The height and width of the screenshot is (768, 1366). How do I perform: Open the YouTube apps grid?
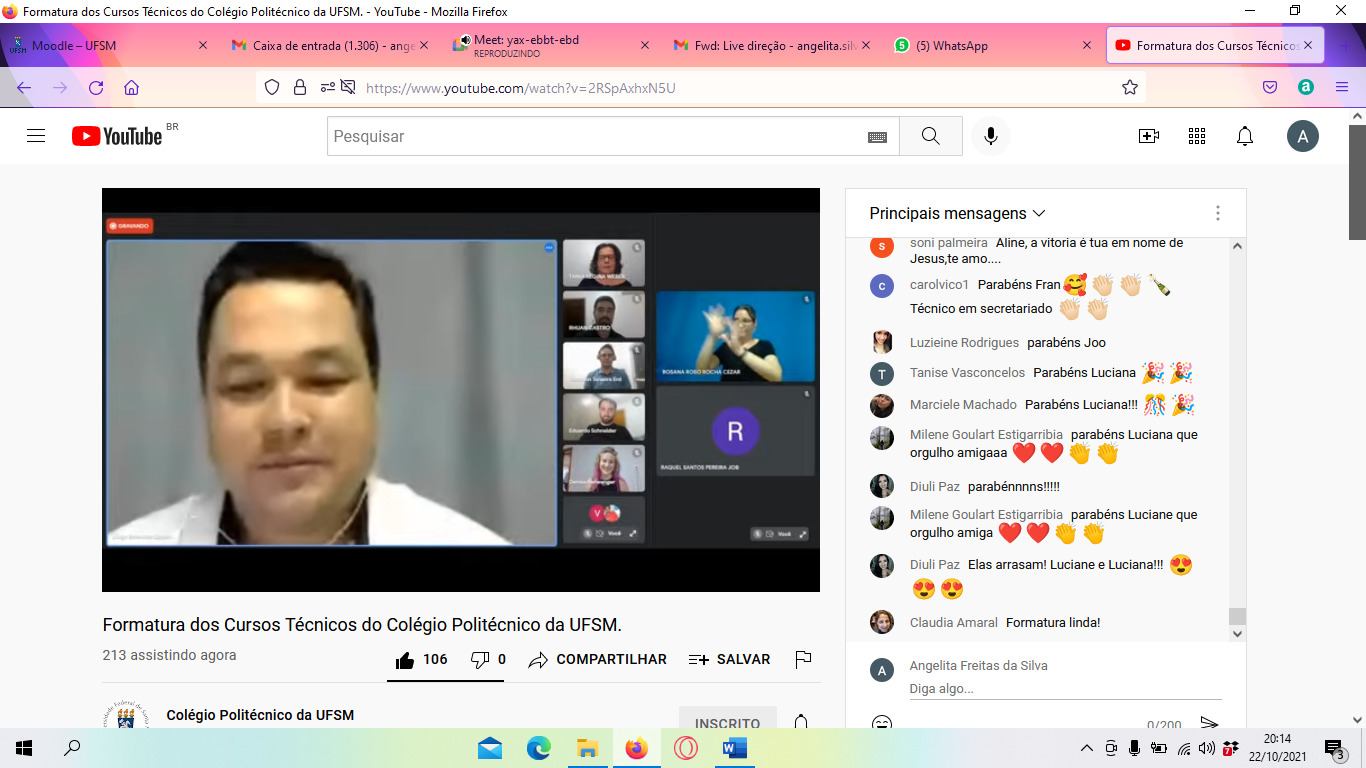tap(1196, 136)
